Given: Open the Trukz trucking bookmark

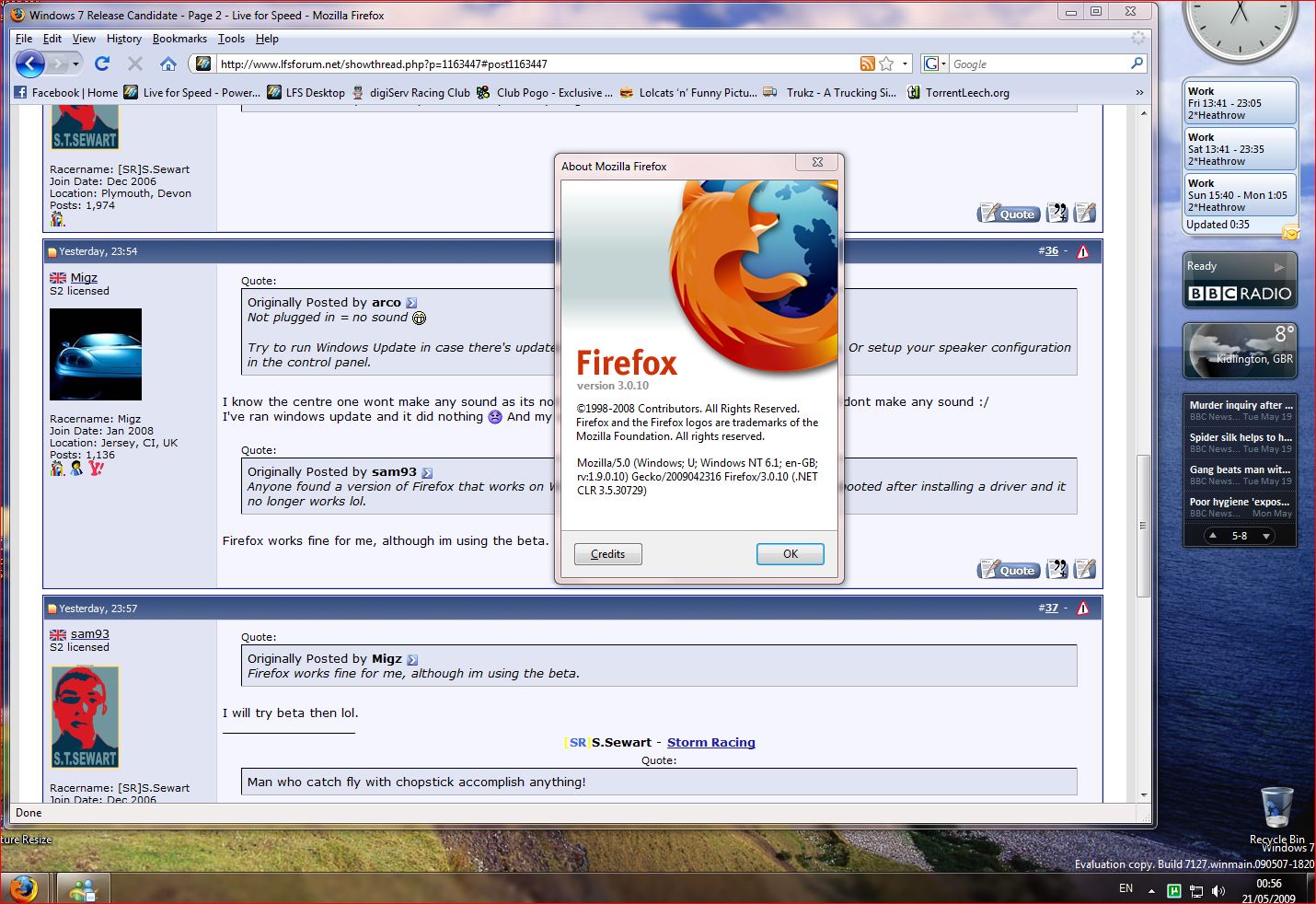Looking at the screenshot, I should coord(830,92).
